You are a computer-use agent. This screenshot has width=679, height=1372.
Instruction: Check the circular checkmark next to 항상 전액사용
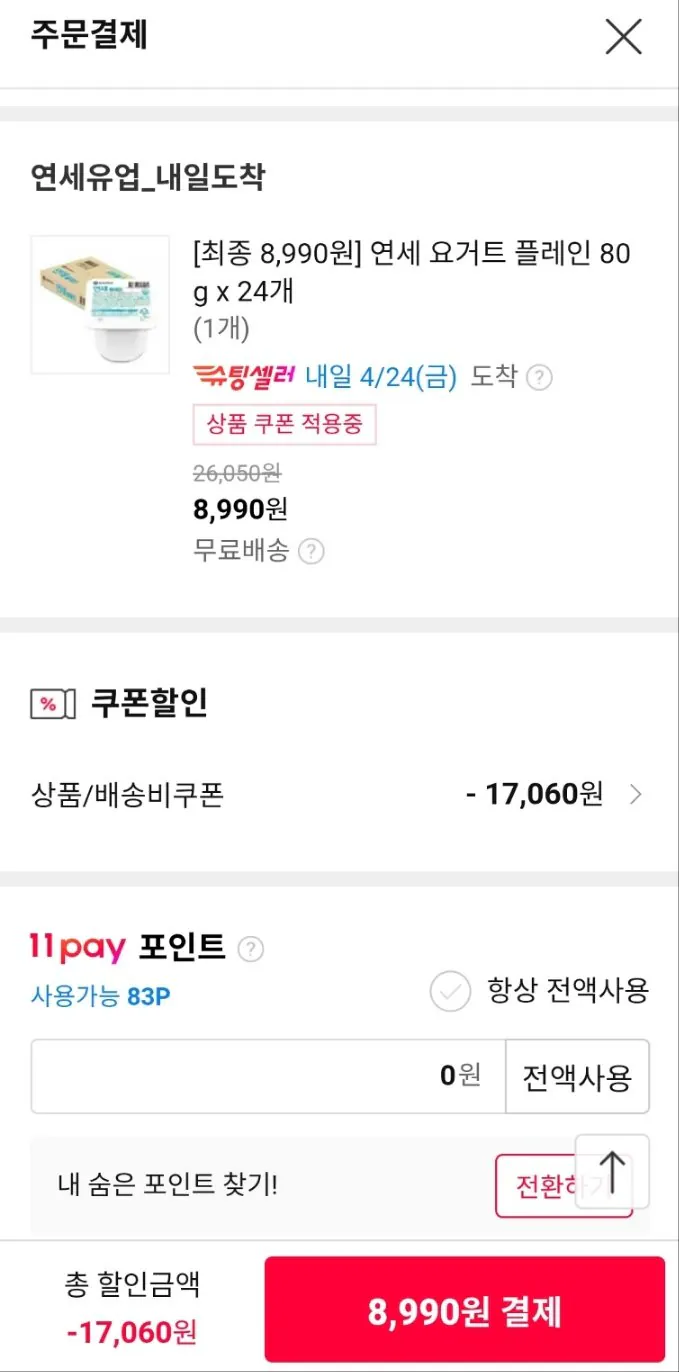(451, 992)
